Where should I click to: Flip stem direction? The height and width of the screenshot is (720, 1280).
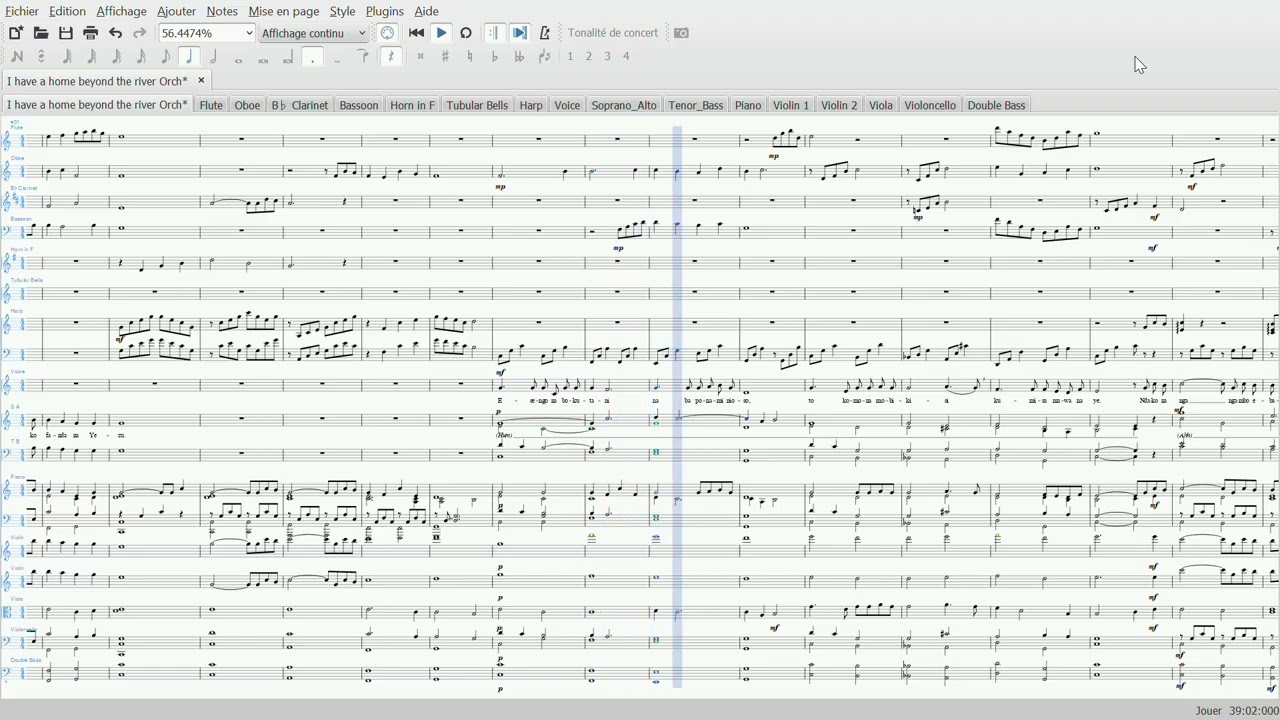pos(544,57)
